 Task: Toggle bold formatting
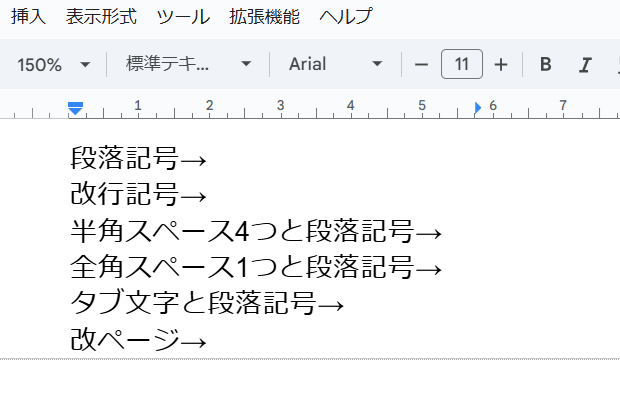(546, 65)
